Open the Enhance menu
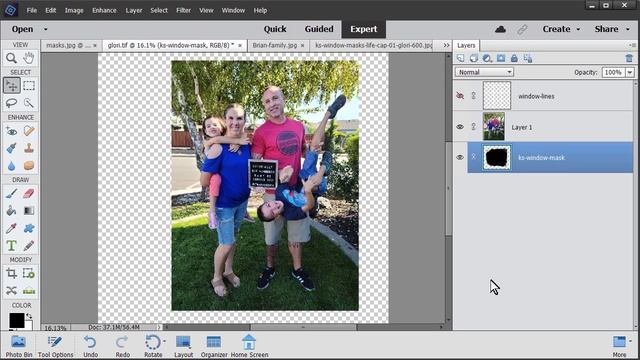The width and height of the screenshot is (640, 360). [104, 11]
